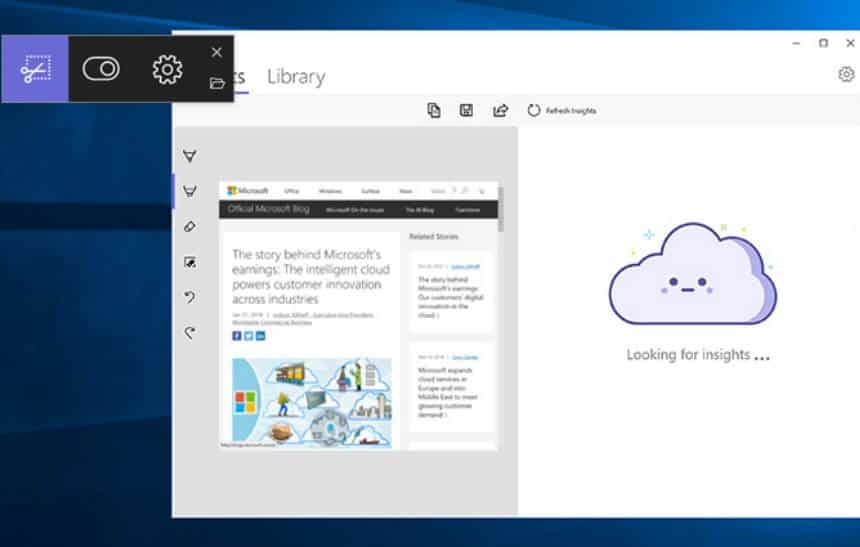This screenshot has width=860, height=547.
Task: Minimize the Snip Insights window
Action: click(796, 43)
